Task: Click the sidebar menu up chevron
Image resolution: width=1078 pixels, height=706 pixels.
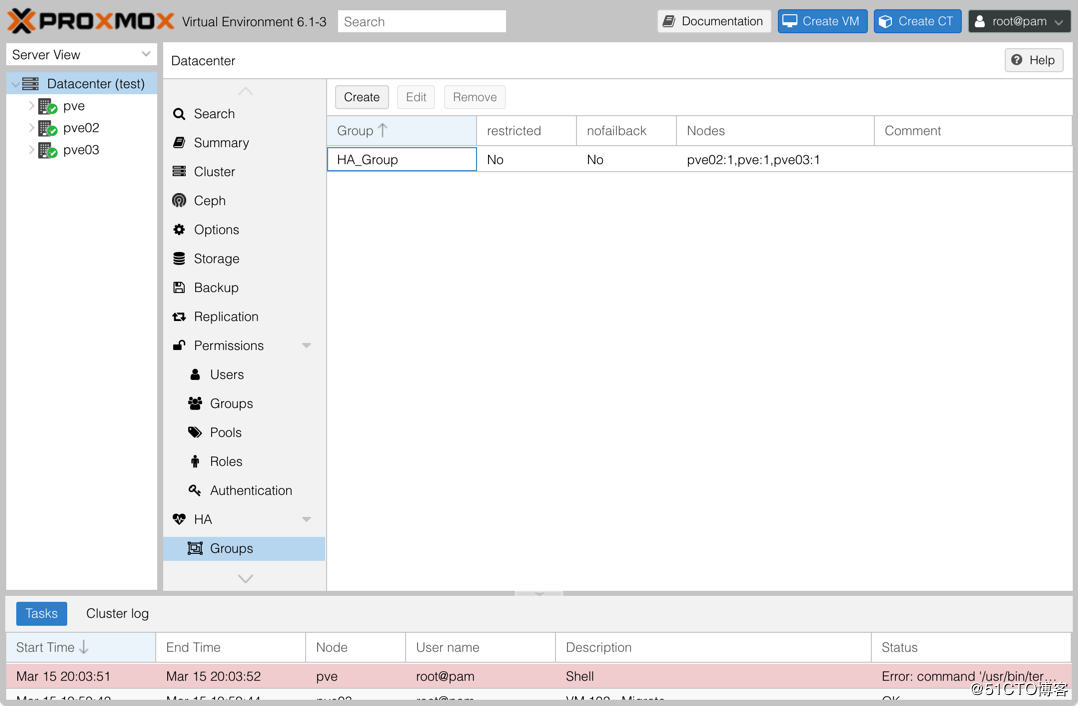Action: coord(245,91)
